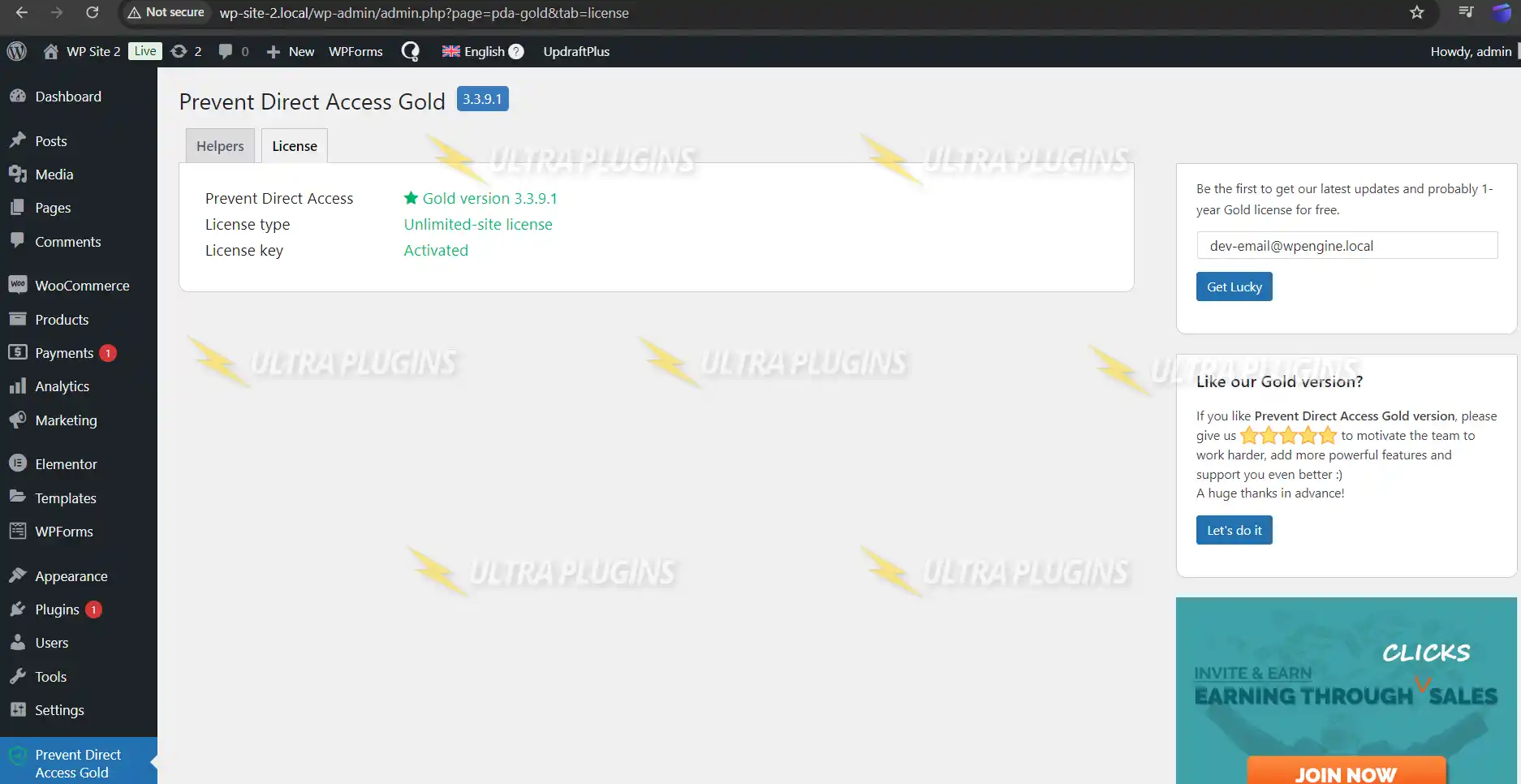
Task: Switch to the Helpers tab
Action: coord(220,146)
